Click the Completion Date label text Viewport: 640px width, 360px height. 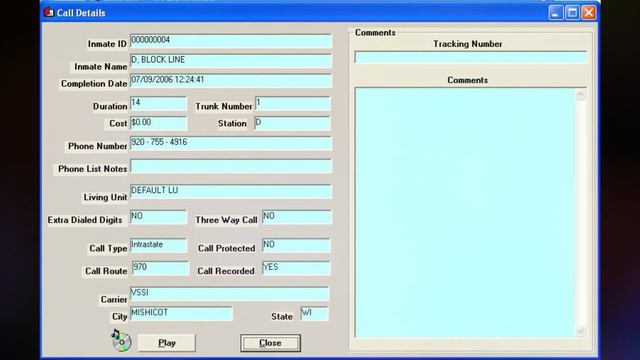coord(94,84)
